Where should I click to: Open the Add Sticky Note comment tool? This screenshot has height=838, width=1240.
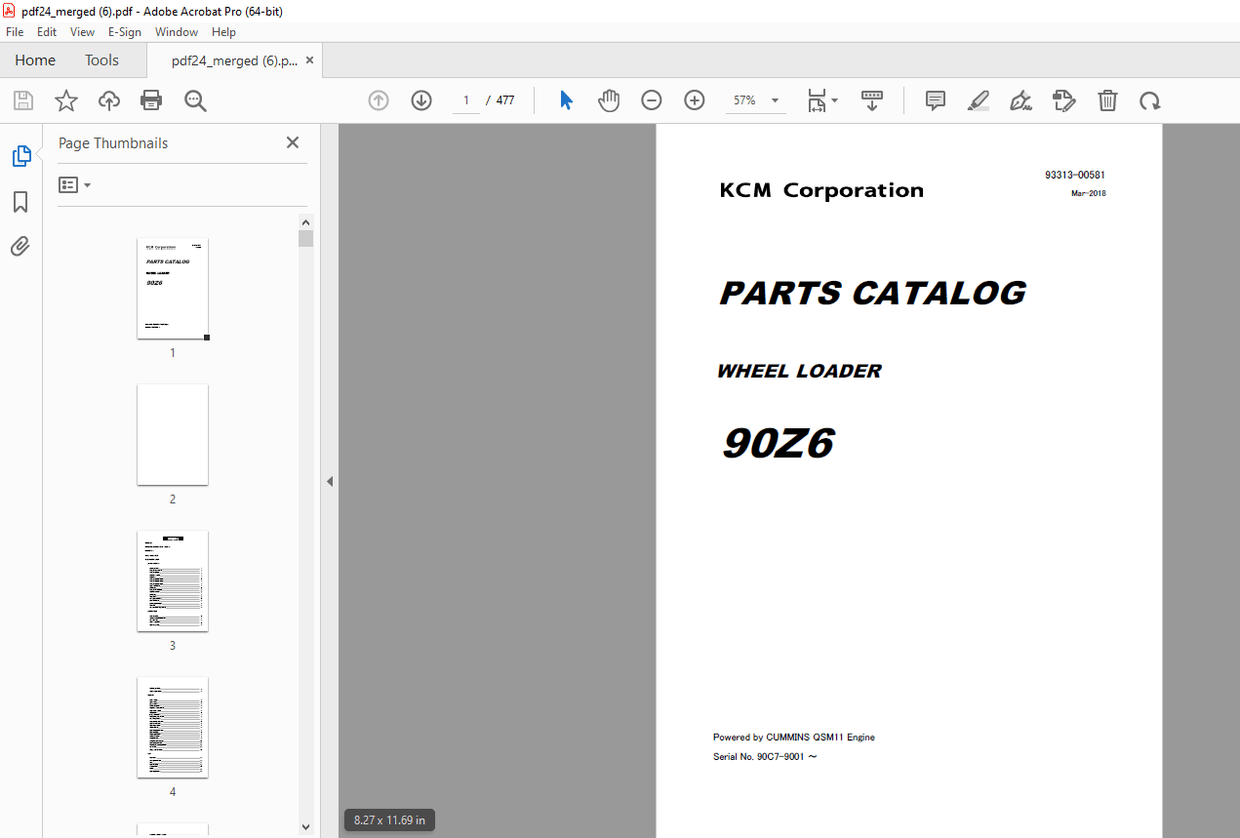pyautogui.click(x=934, y=100)
